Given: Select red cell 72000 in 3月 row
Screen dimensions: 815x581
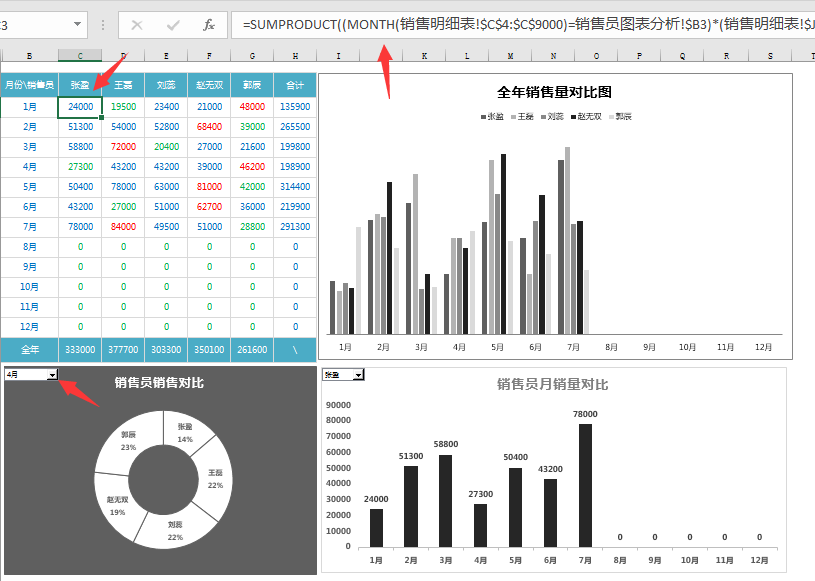Looking at the screenshot, I should (x=123, y=147).
